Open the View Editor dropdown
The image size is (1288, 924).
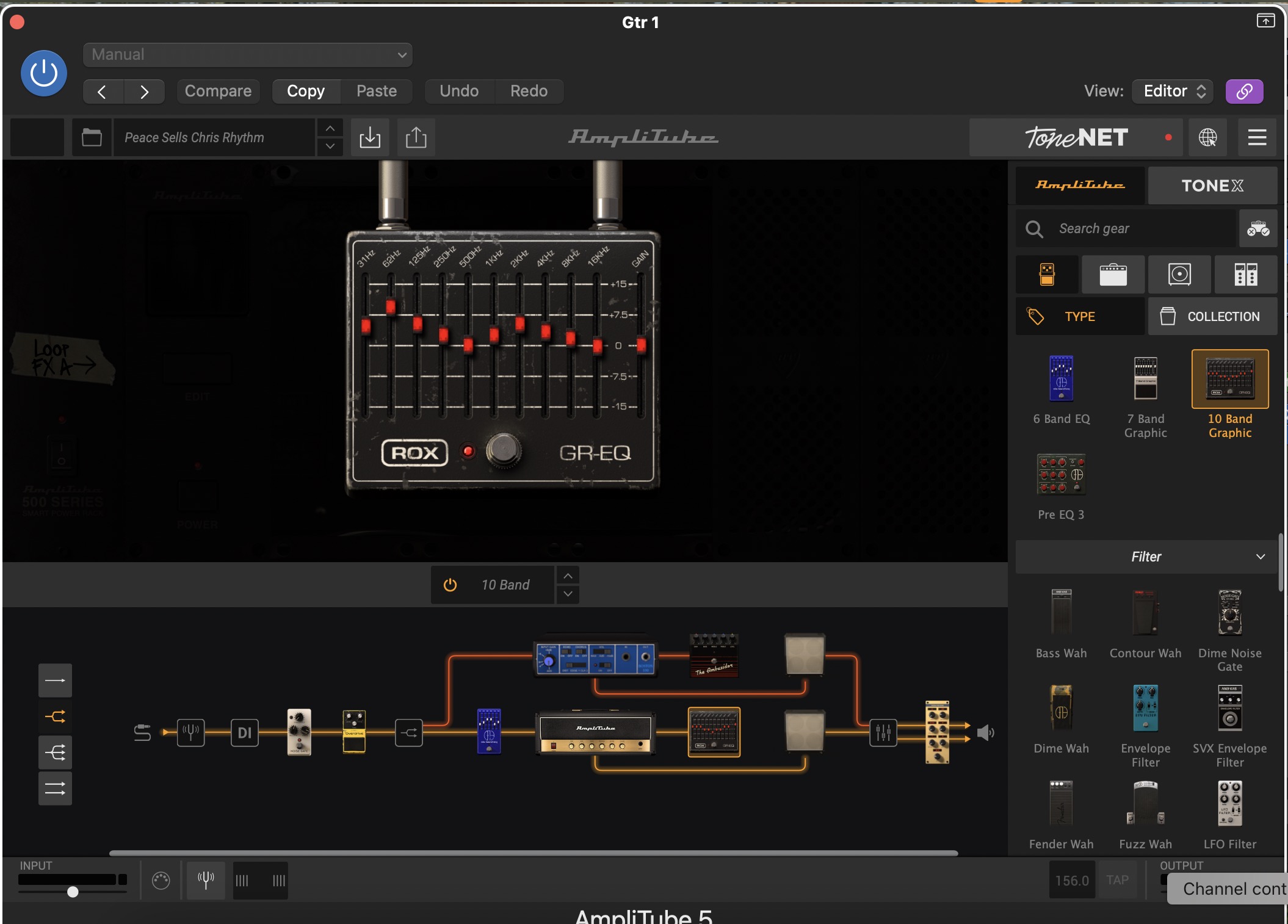1173,92
